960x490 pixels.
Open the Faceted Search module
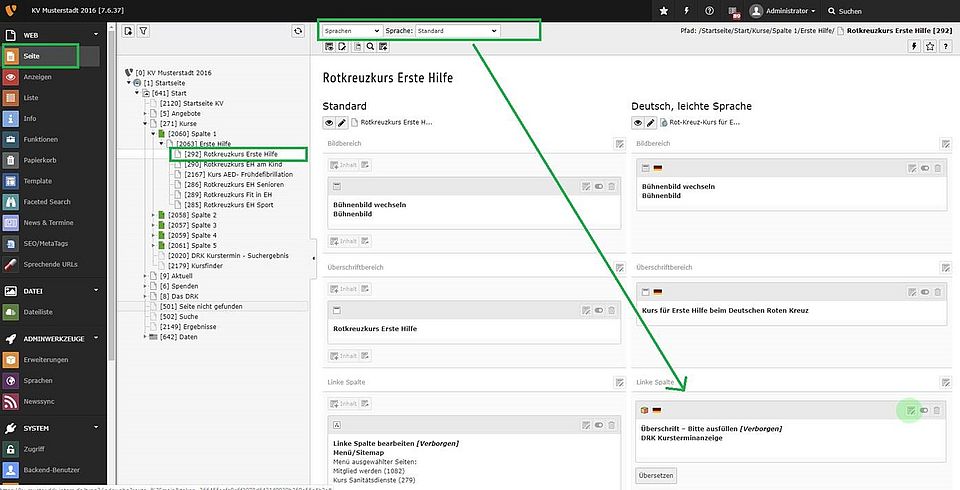click(46, 202)
